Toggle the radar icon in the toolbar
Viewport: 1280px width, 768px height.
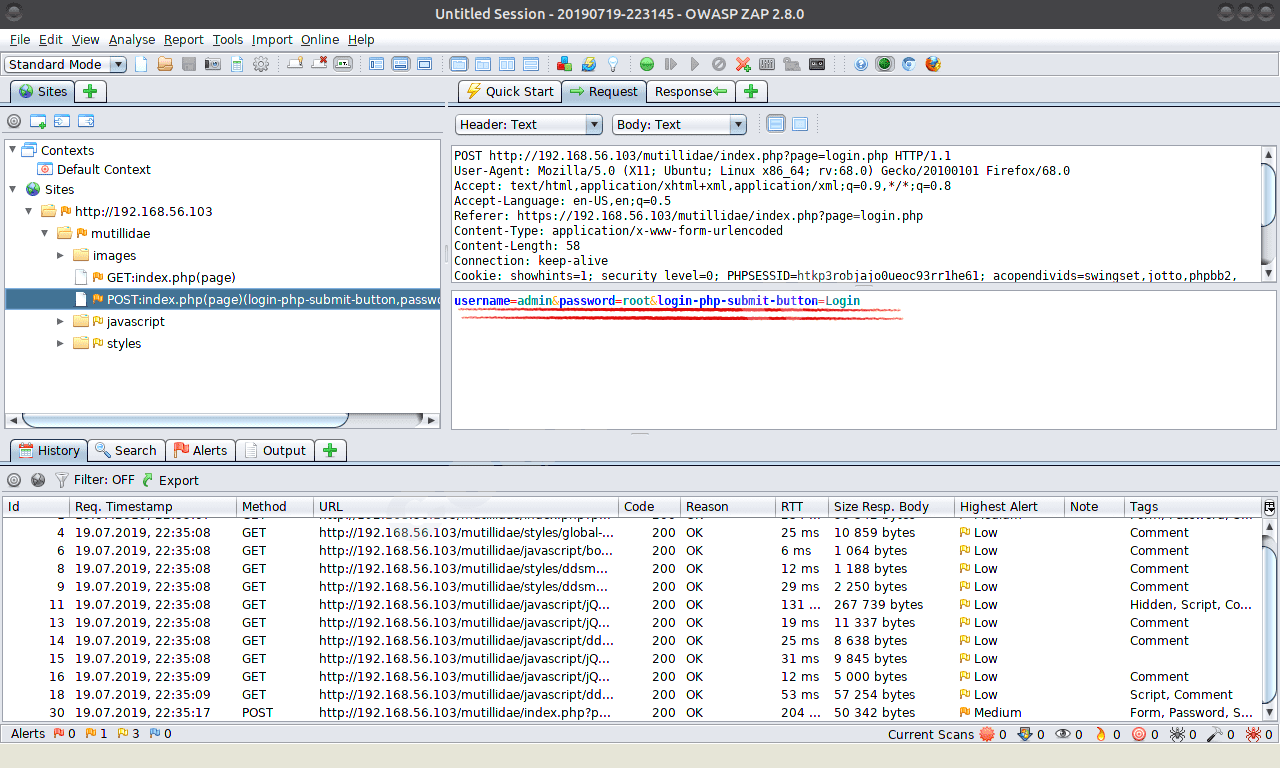[x=884, y=64]
